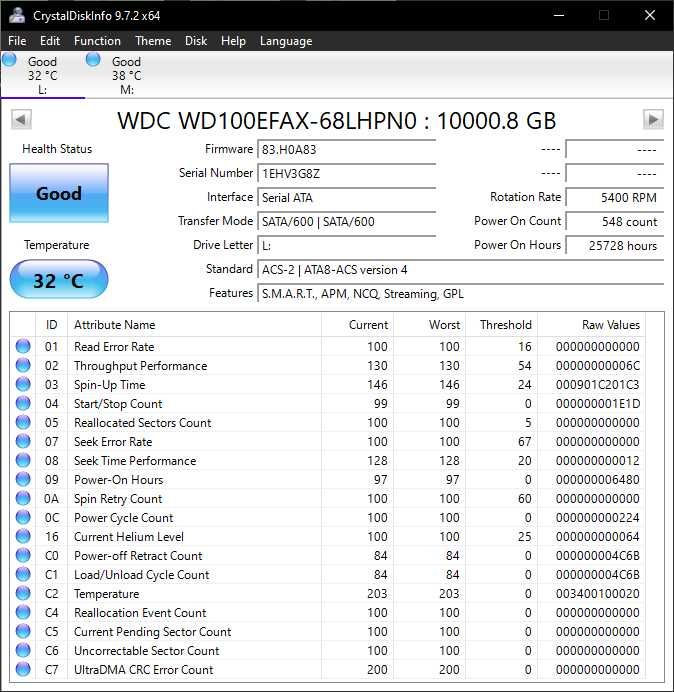Viewport: 674px width, 692px height.
Task: Select UltraDMA CRC Error Count attribute name
Action: coord(143,669)
